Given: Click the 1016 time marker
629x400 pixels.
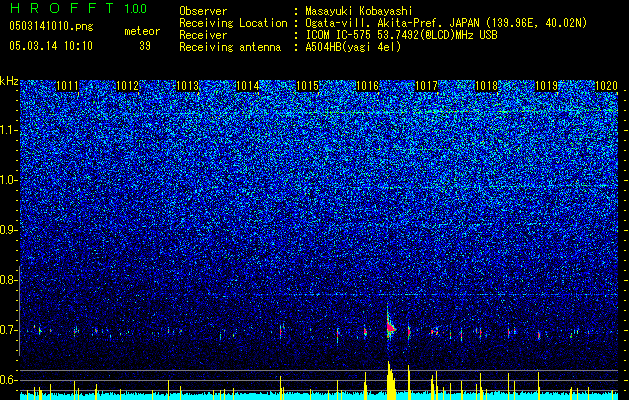Looking at the screenshot, I should (367, 86).
